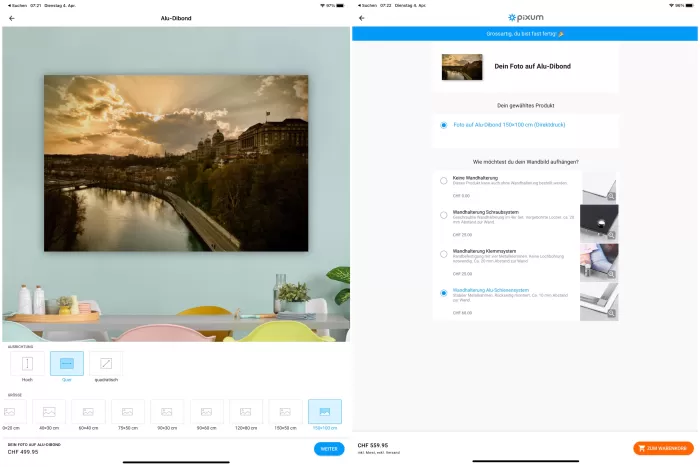Tap the 'Dein Foto auf Alu-Dibond' heading
Screen dimensions: 700x467
pyautogui.click(x=533, y=66)
